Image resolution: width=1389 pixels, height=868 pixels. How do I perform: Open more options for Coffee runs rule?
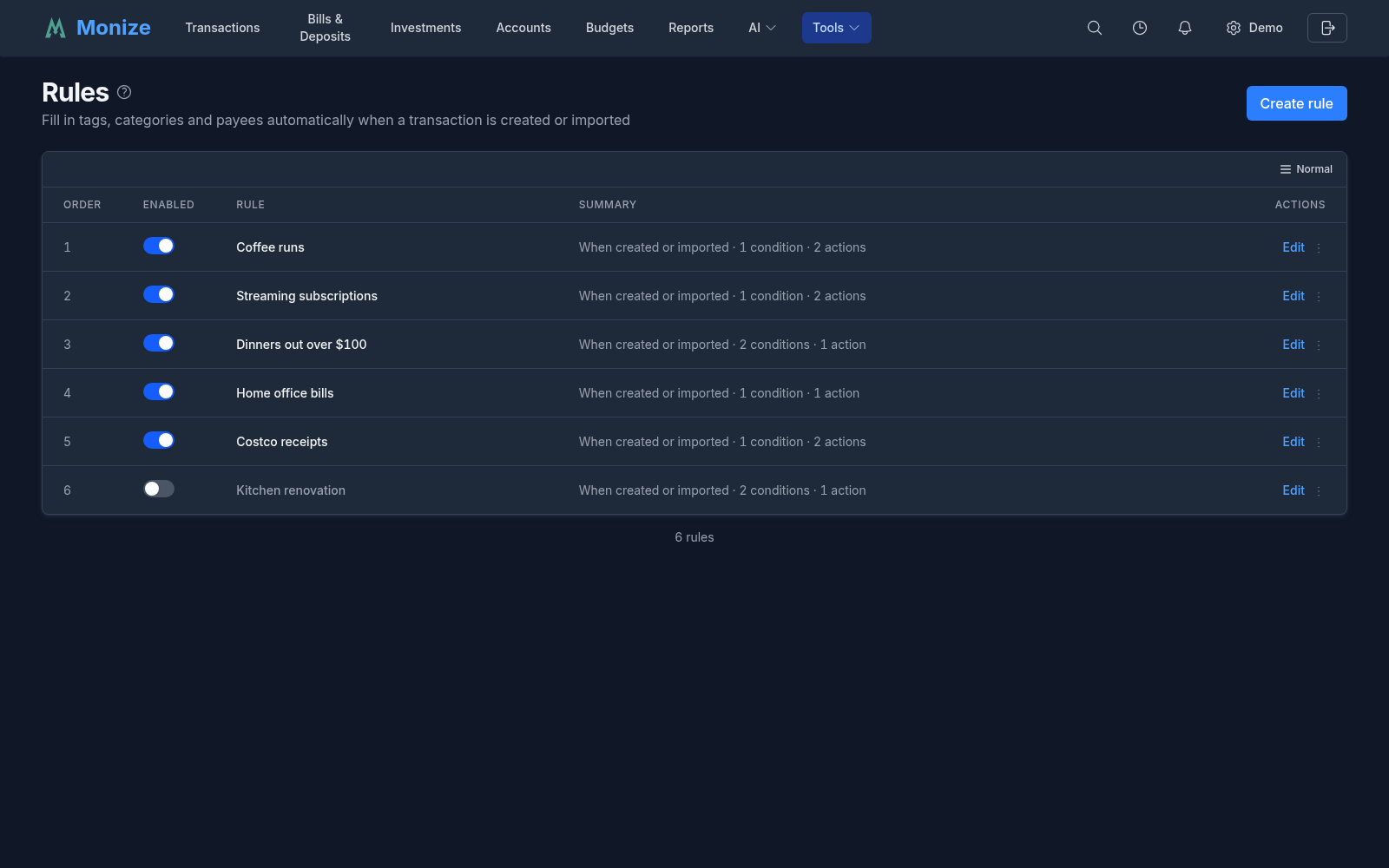click(1319, 247)
